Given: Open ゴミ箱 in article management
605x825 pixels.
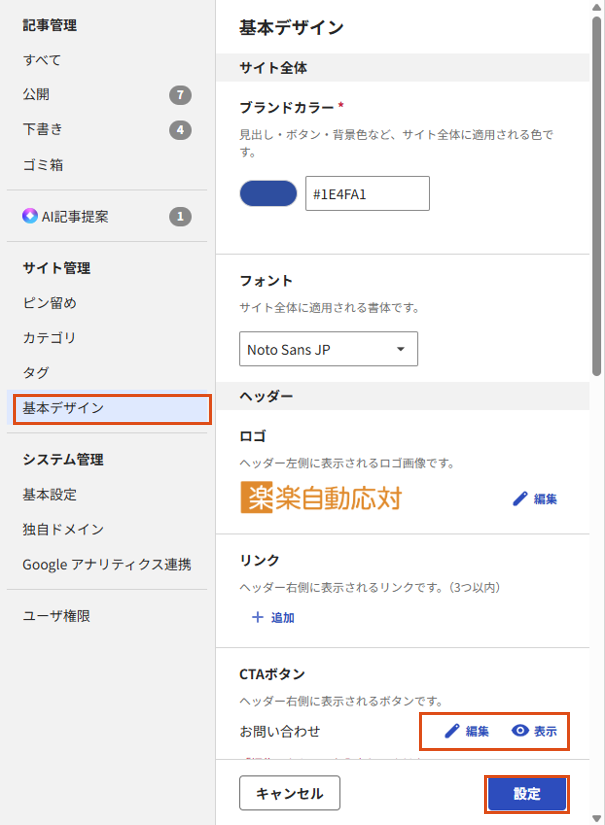Looking at the screenshot, I should click(43, 165).
